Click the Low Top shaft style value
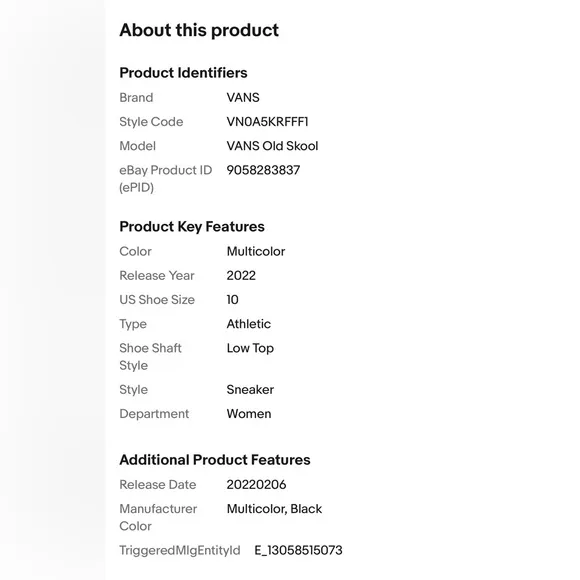Screen dimensions: 580x580 tap(250, 348)
